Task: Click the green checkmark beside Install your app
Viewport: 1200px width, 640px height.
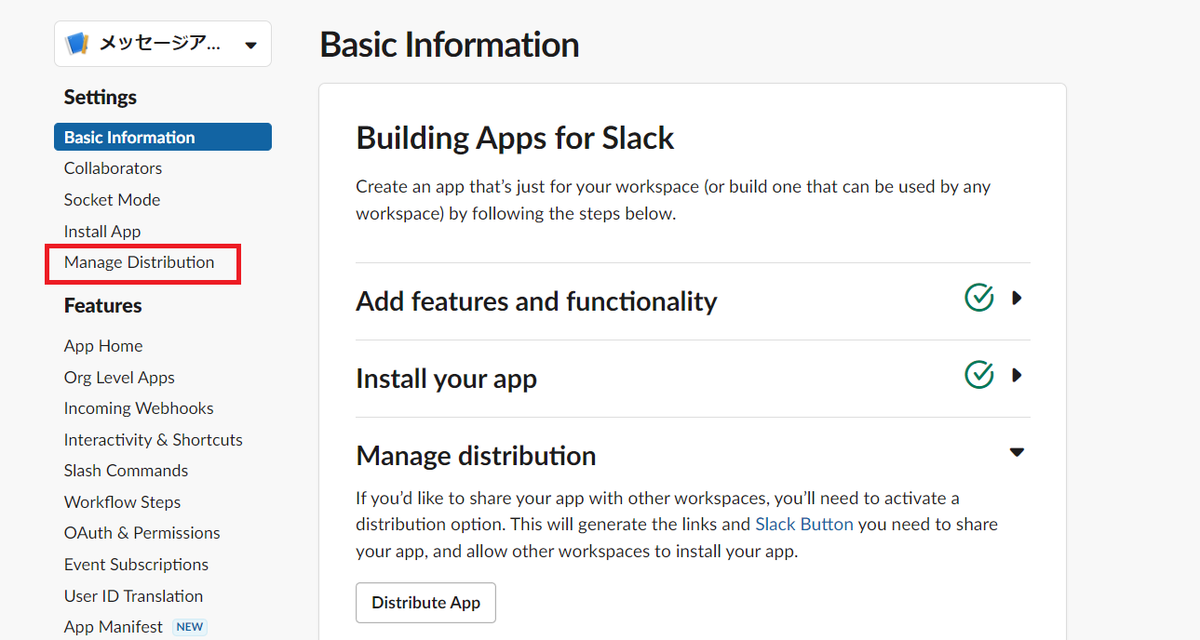Action: click(979, 375)
